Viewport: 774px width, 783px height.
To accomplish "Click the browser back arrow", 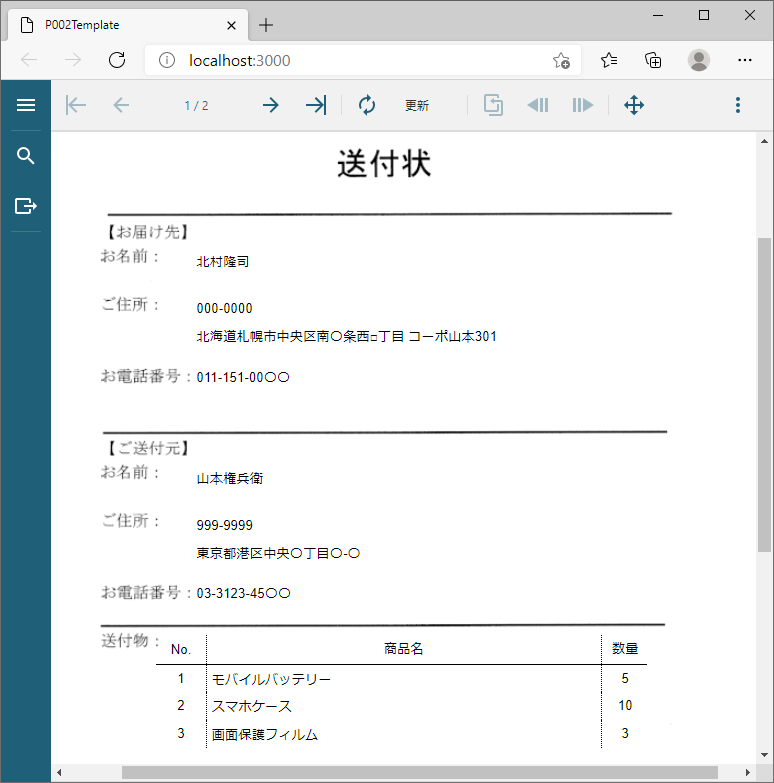I will [29, 60].
